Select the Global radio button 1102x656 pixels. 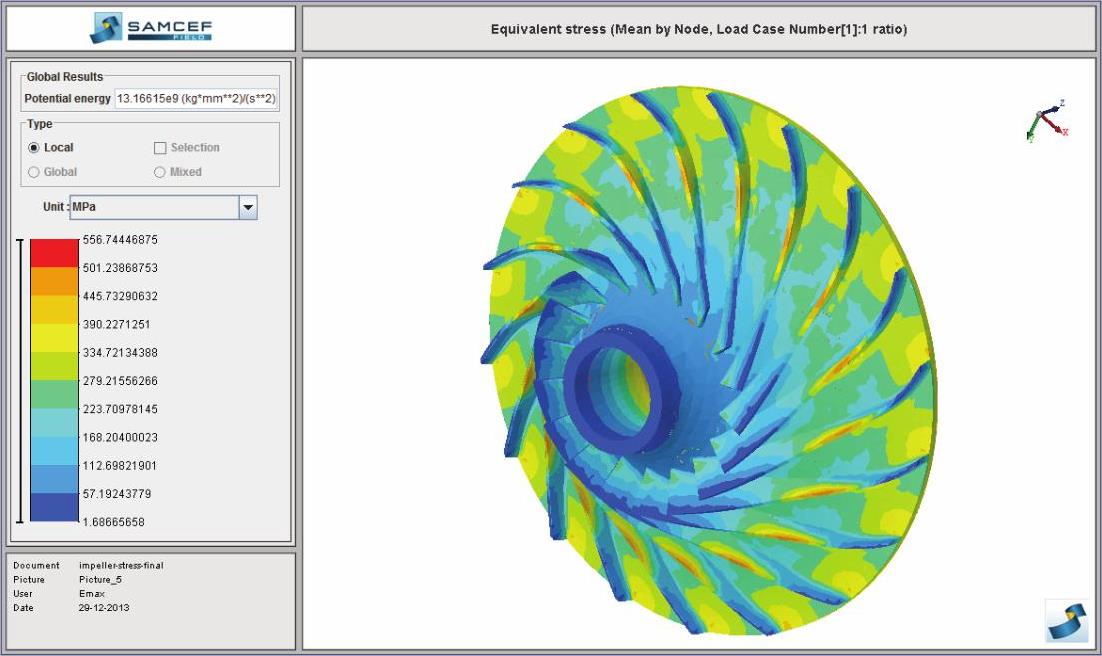(x=34, y=172)
